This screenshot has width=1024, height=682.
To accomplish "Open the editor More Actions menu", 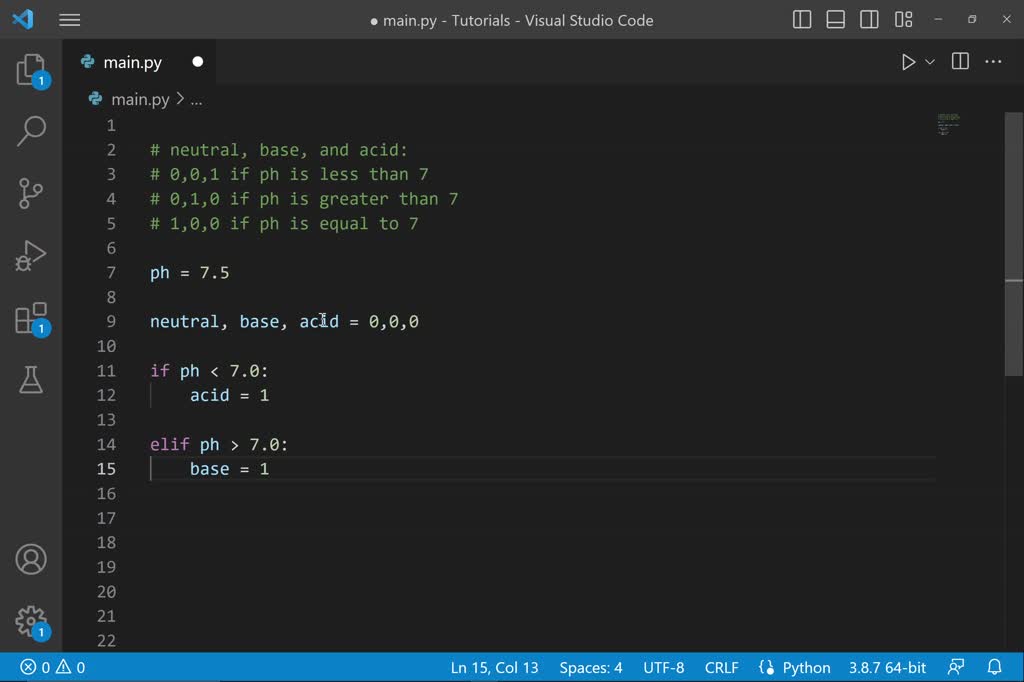I will pyautogui.click(x=993, y=62).
